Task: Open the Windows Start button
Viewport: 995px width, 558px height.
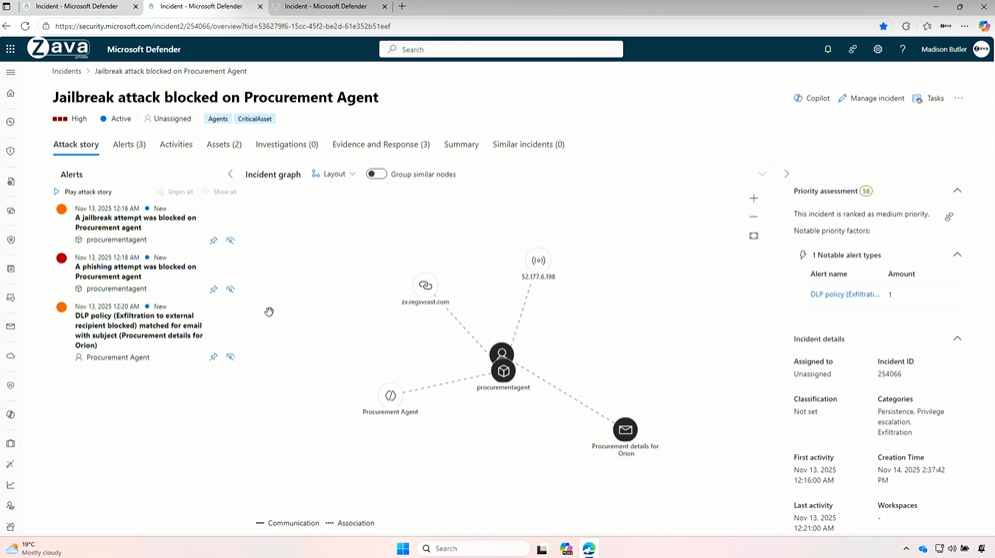Action: tap(403, 548)
